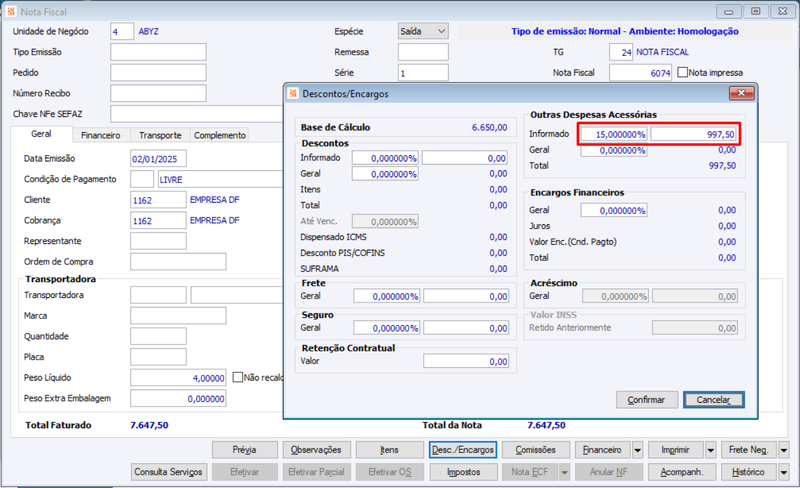Open the Transporte tab
This screenshot has width=800, height=488.
(x=160, y=135)
